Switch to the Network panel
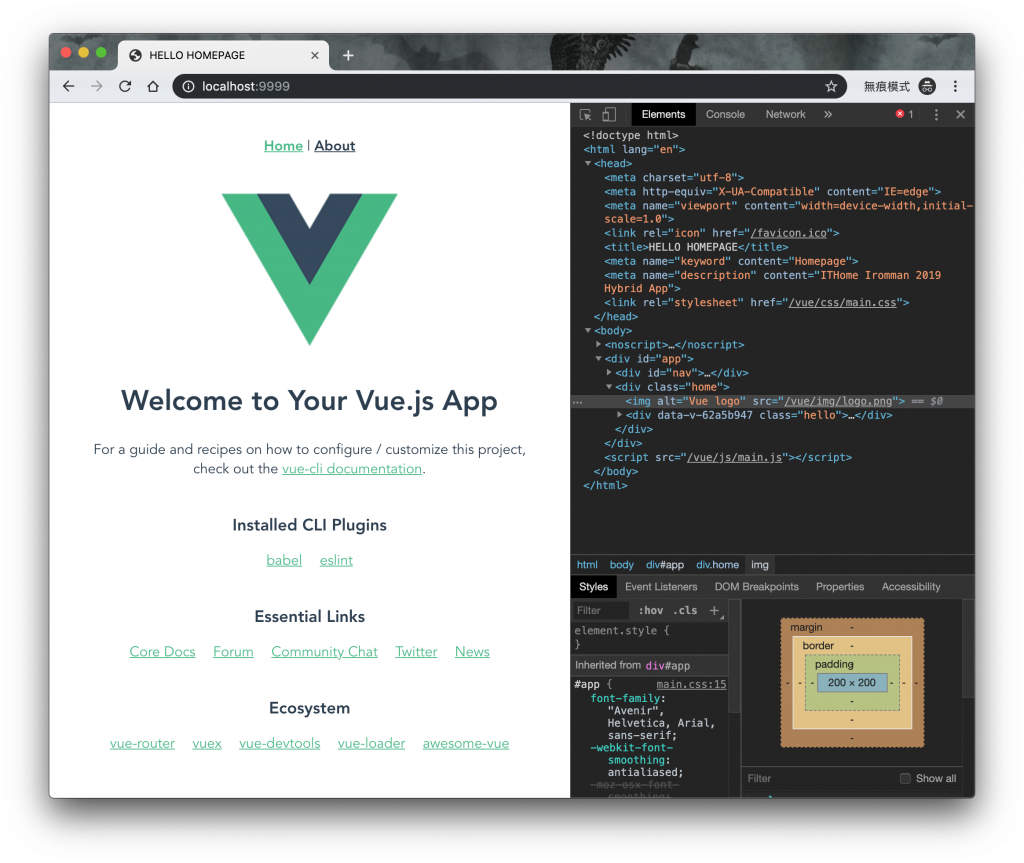The height and width of the screenshot is (863, 1024). 785,114
